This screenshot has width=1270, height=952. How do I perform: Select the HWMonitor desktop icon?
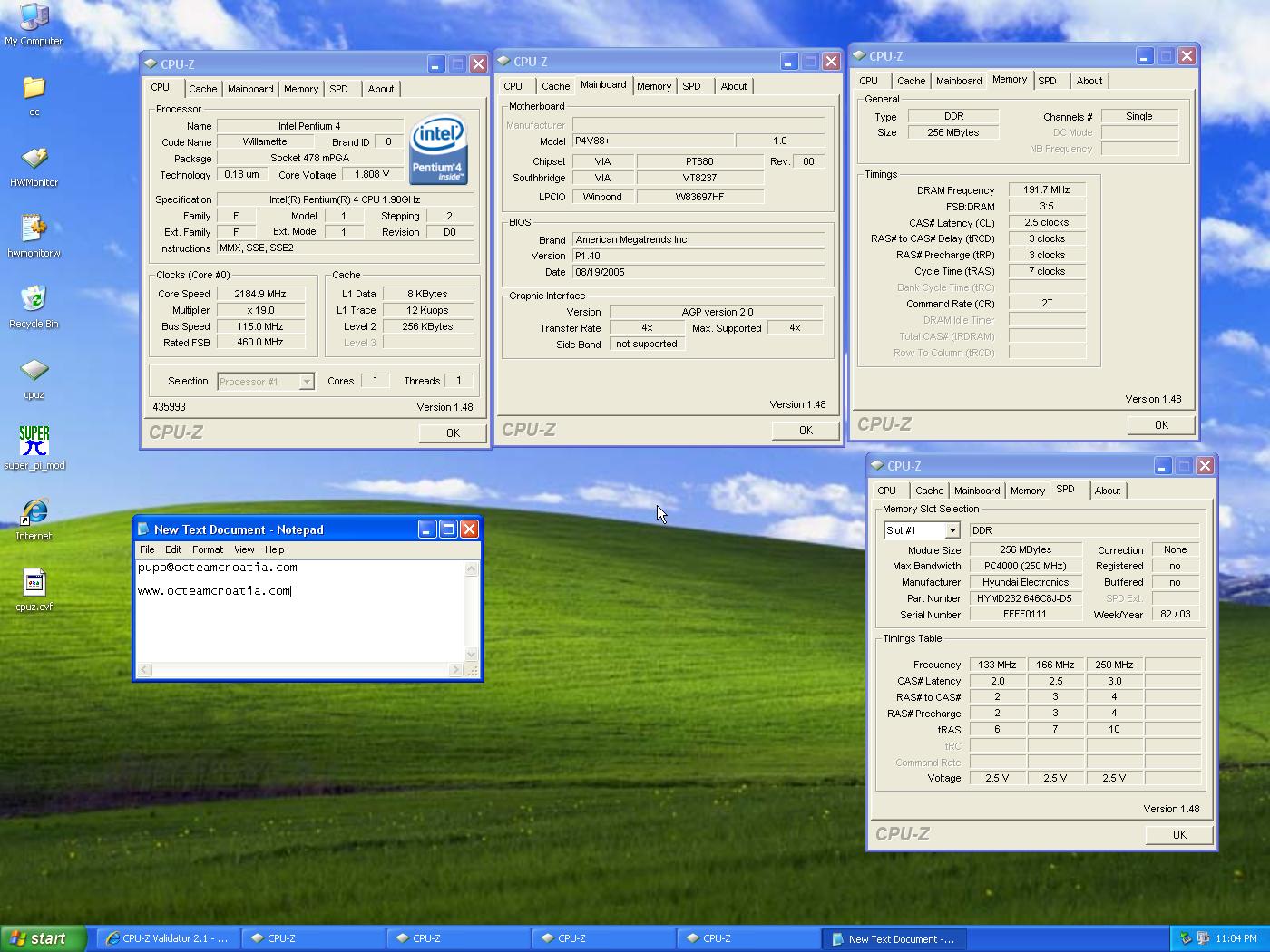point(34,166)
